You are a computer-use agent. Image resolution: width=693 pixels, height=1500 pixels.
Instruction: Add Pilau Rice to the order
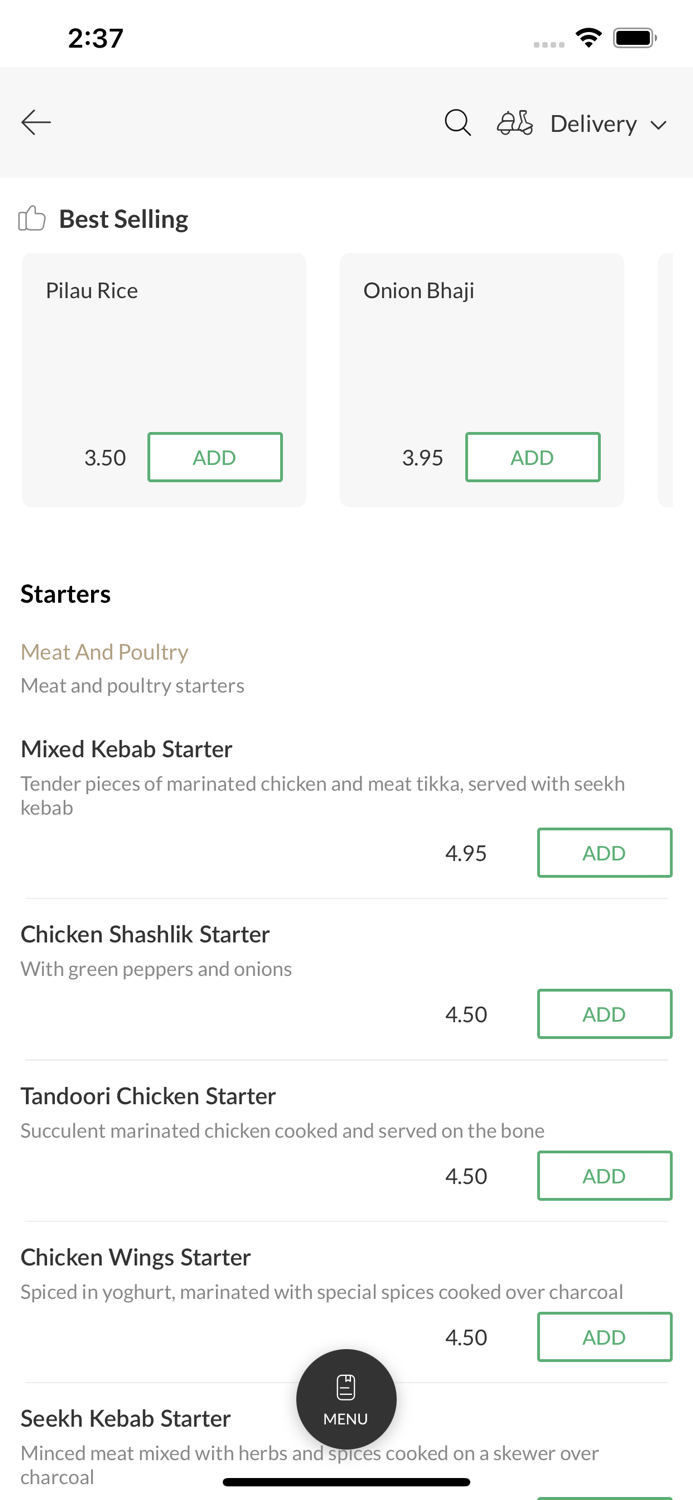coord(215,457)
